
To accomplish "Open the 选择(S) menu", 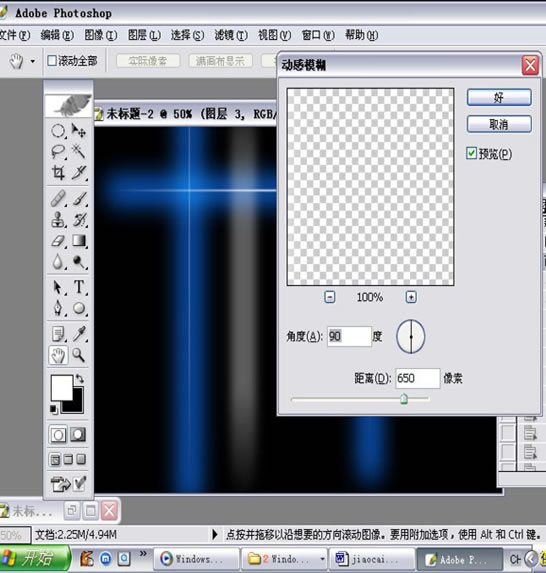I will tap(187, 35).
